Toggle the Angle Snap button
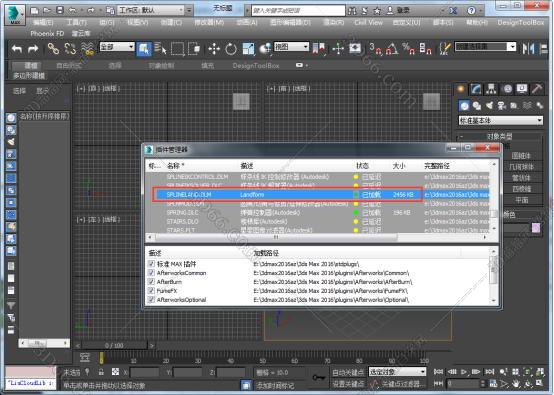The image size is (554, 395). pyautogui.click(x=392, y=48)
